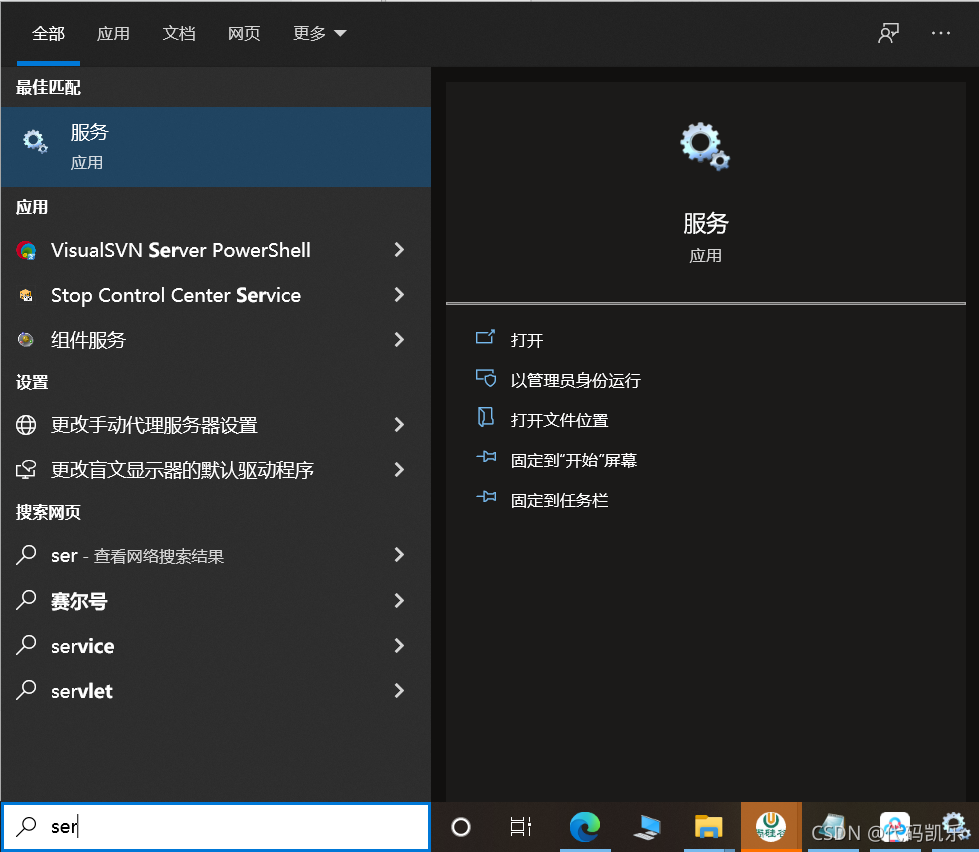Viewport: 979px width, 852px height.
Task: Expand the 赛尔号 suggestion arrow
Action: click(x=400, y=600)
